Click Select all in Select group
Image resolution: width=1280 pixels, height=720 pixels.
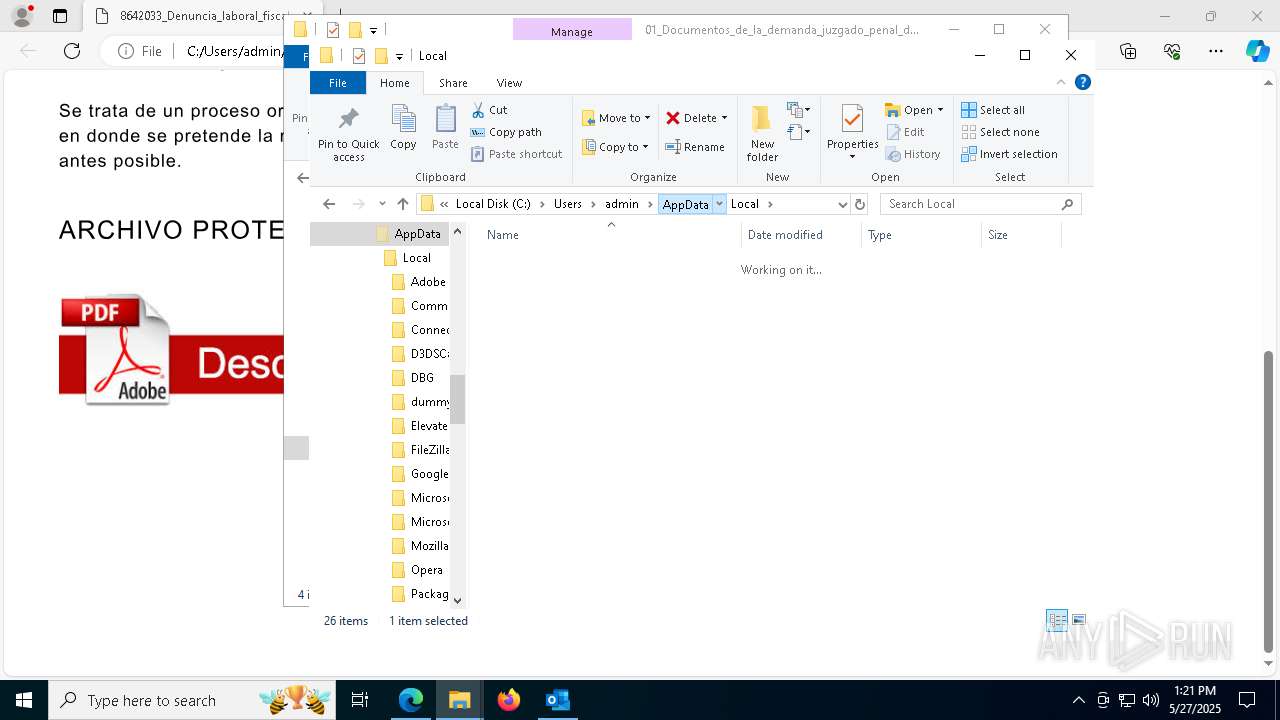pos(993,110)
